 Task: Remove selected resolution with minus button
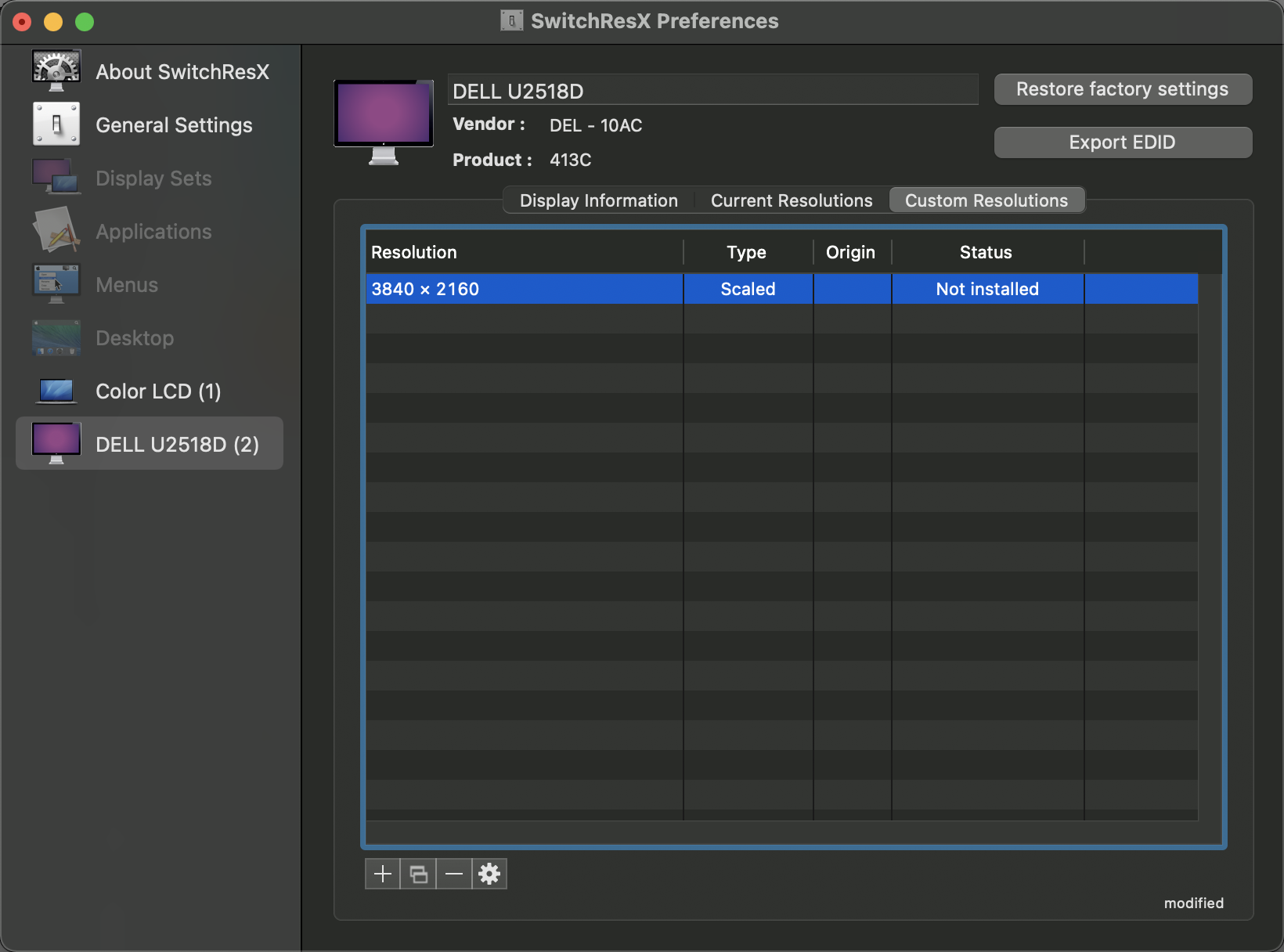point(454,874)
